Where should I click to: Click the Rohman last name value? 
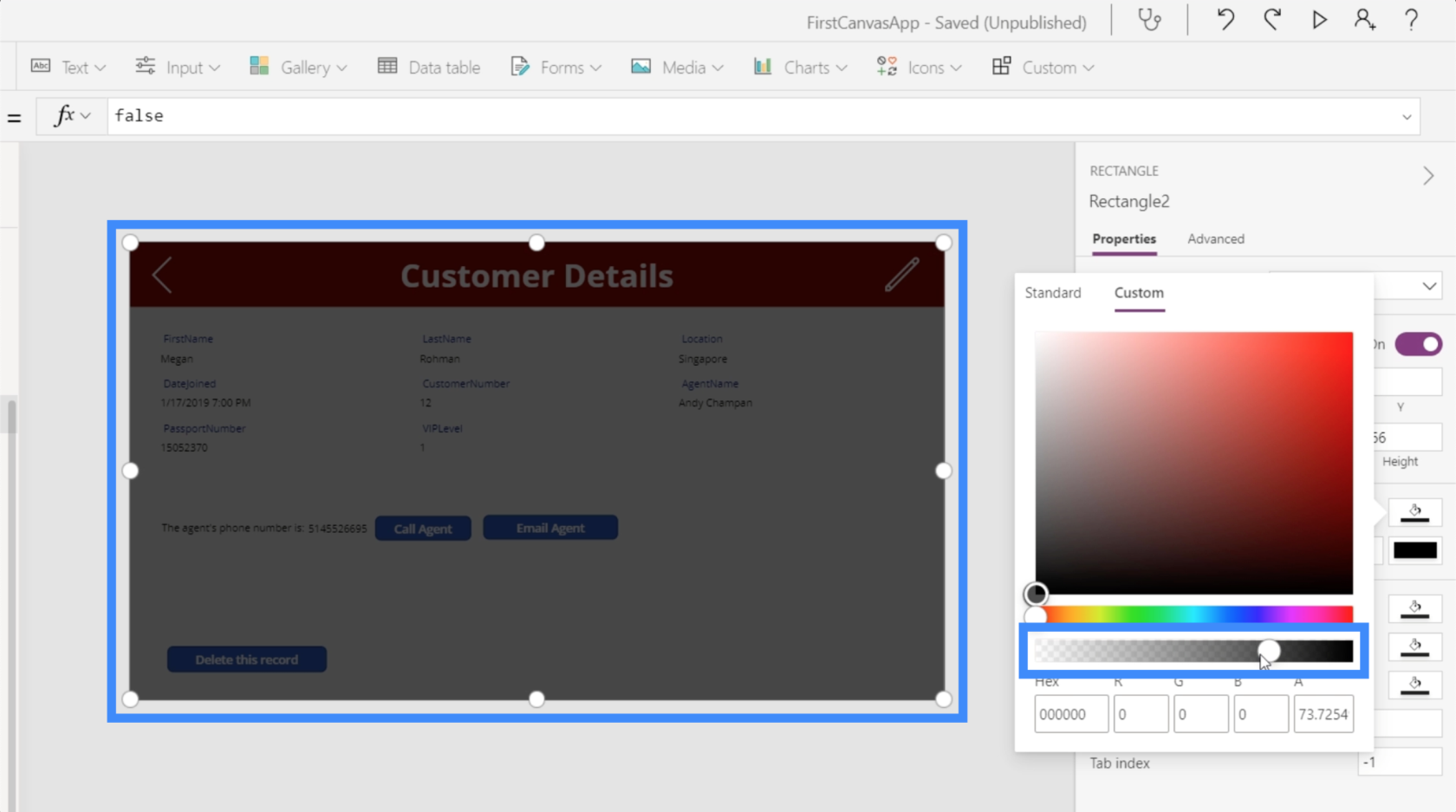(440, 359)
